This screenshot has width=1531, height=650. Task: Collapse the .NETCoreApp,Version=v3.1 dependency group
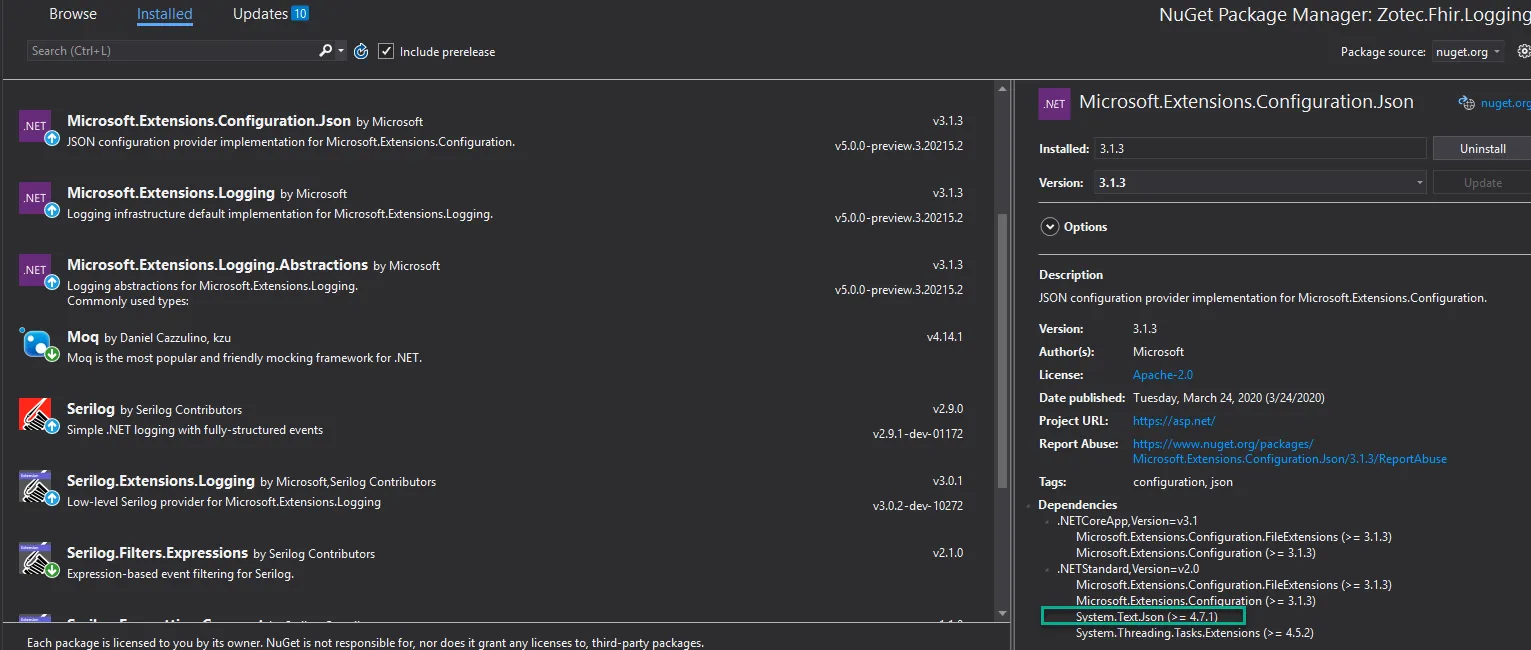click(1050, 521)
